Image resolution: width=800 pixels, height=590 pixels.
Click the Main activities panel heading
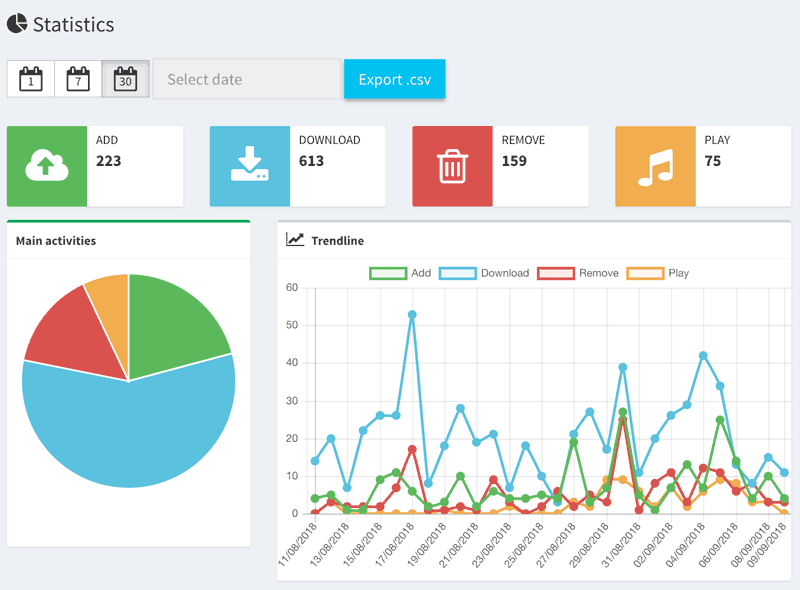(x=56, y=241)
